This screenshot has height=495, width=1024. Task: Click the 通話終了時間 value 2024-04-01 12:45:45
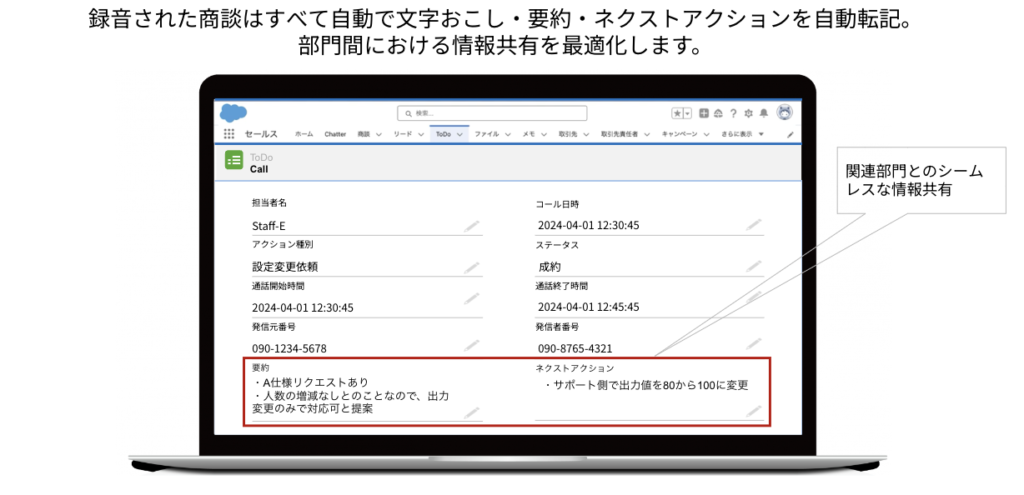pyautogui.click(x=588, y=307)
